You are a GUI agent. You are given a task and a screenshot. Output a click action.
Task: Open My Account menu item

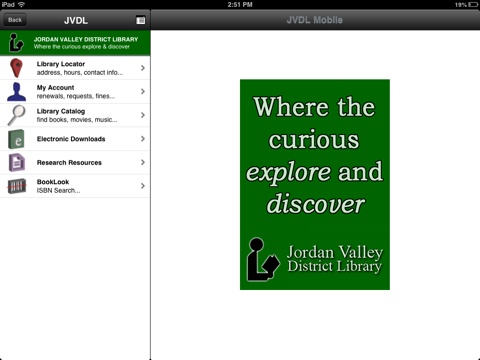pyautogui.click(x=75, y=92)
